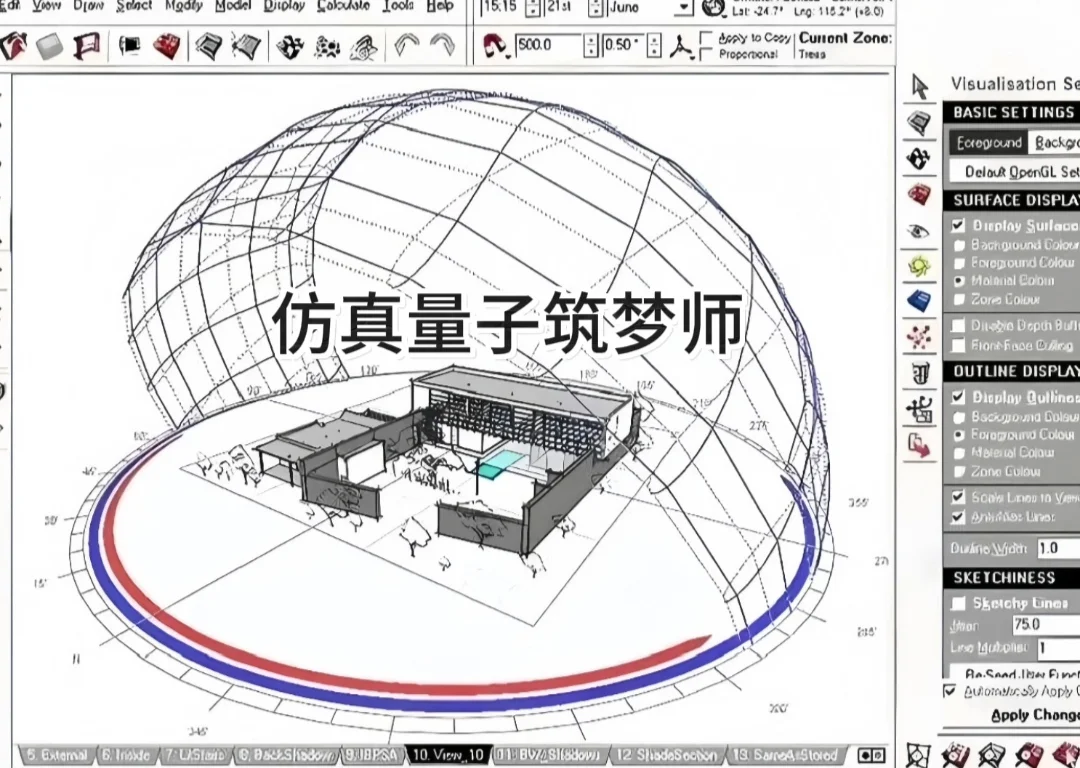The width and height of the screenshot is (1080, 768).
Task: Open the Calculate menu
Action: [343, 6]
